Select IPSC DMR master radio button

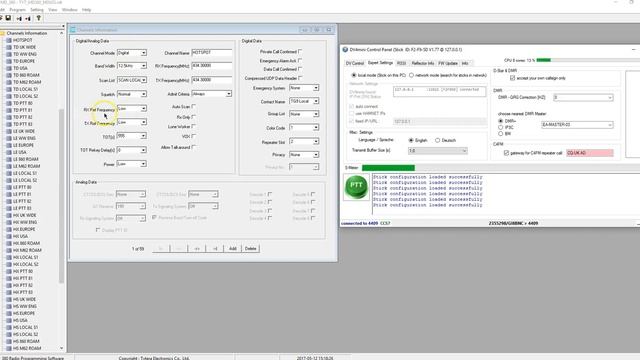click(500, 127)
